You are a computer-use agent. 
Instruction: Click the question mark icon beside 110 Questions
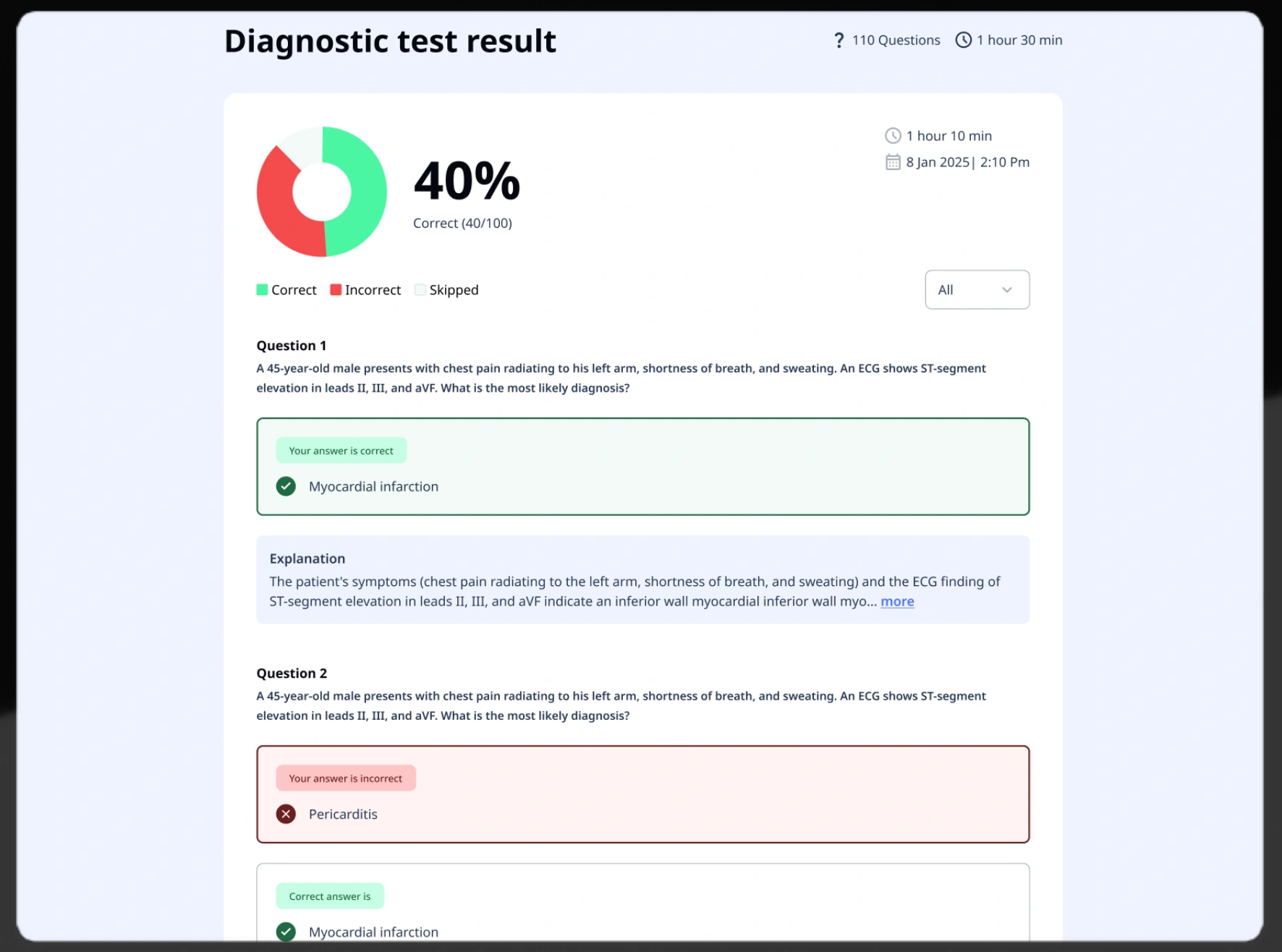point(839,41)
